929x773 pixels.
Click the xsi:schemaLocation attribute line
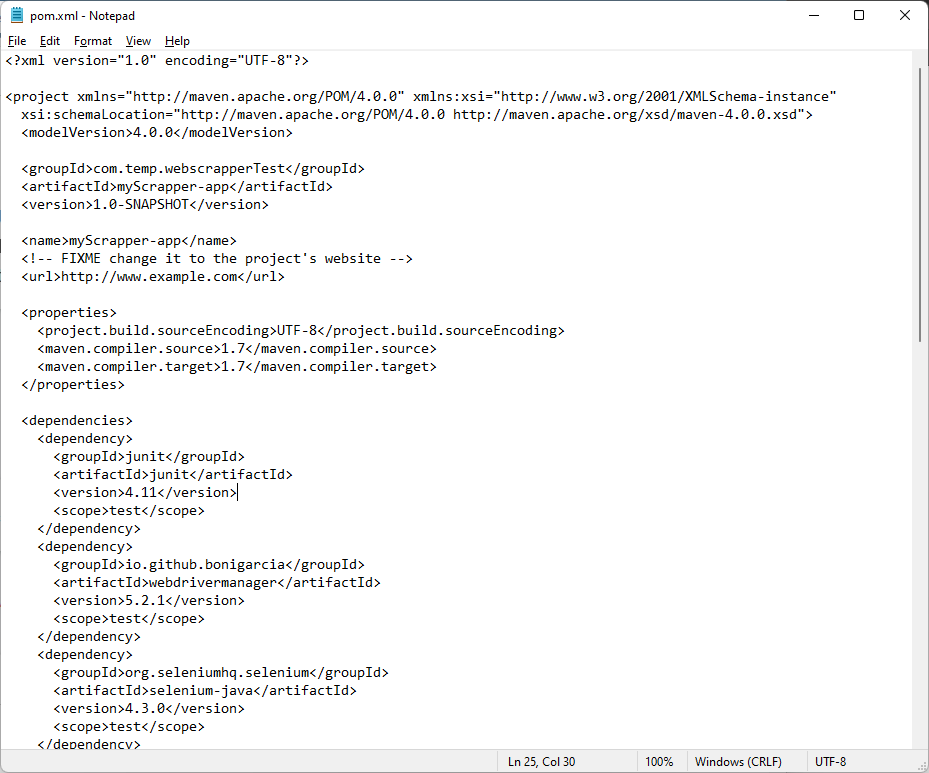point(417,114)
